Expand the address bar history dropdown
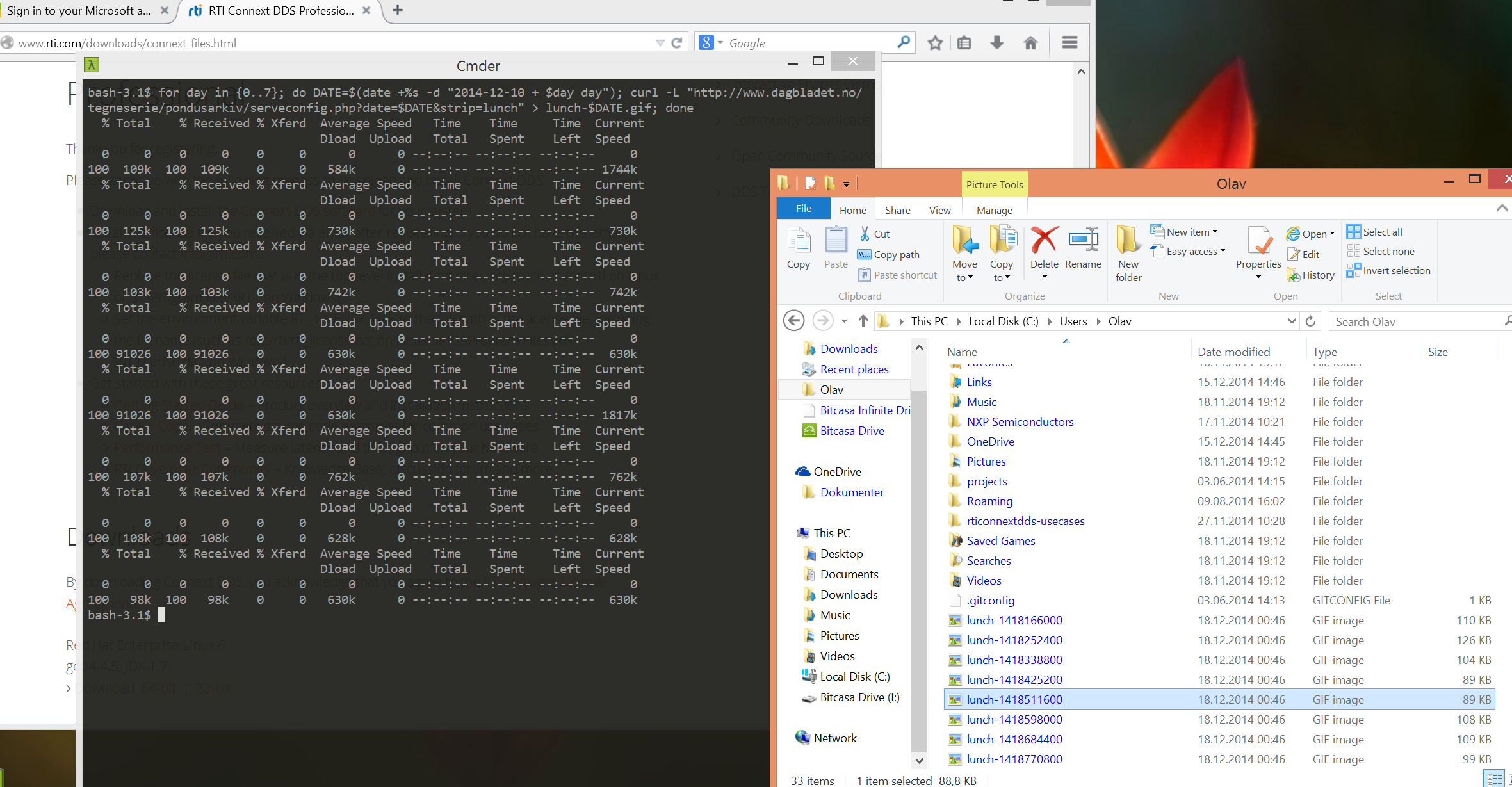Screen dimensions: 1512x787 coord(1291,321)
